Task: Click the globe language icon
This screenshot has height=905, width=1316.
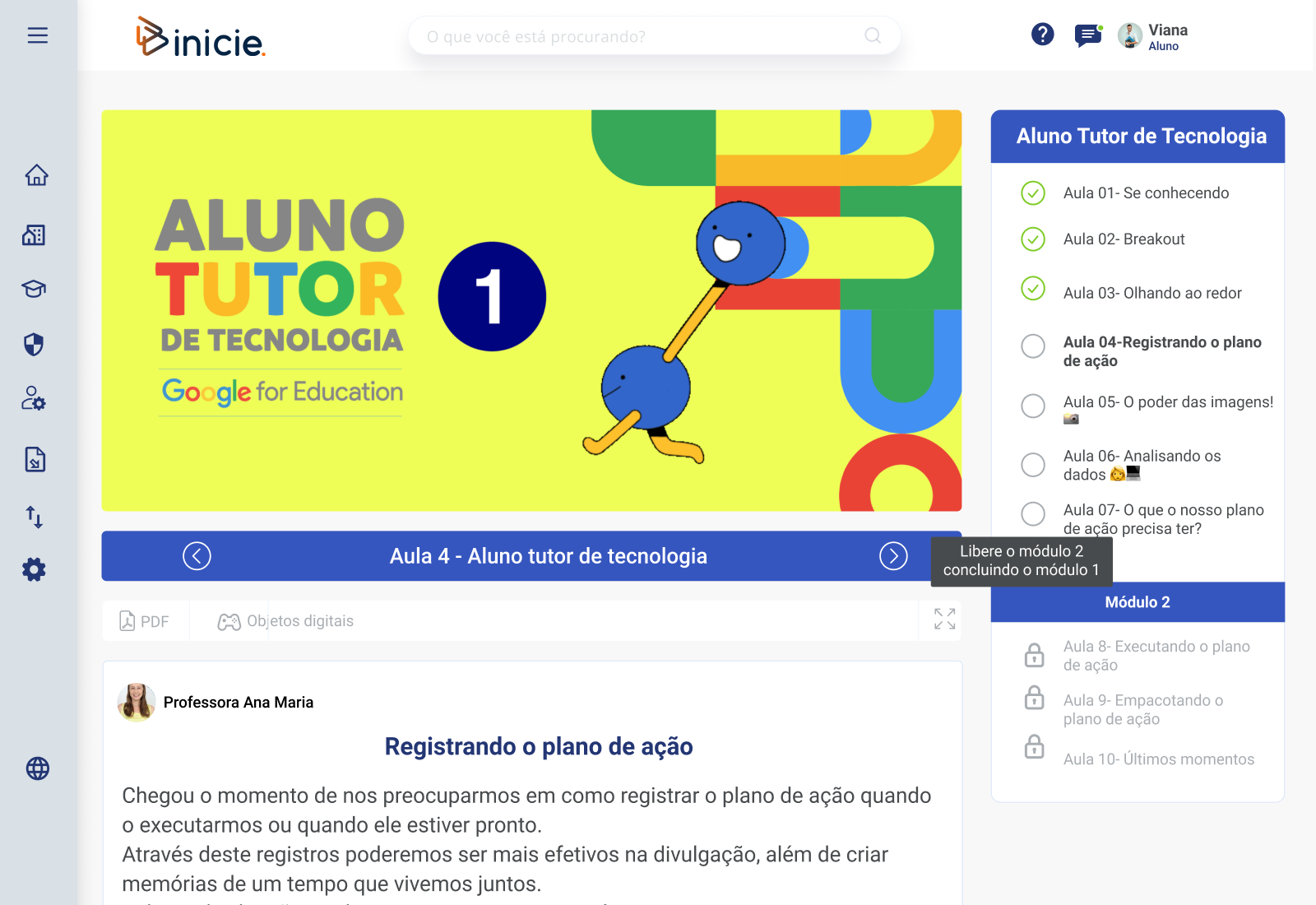Action: pyautogui.click(x=38, y=768)
